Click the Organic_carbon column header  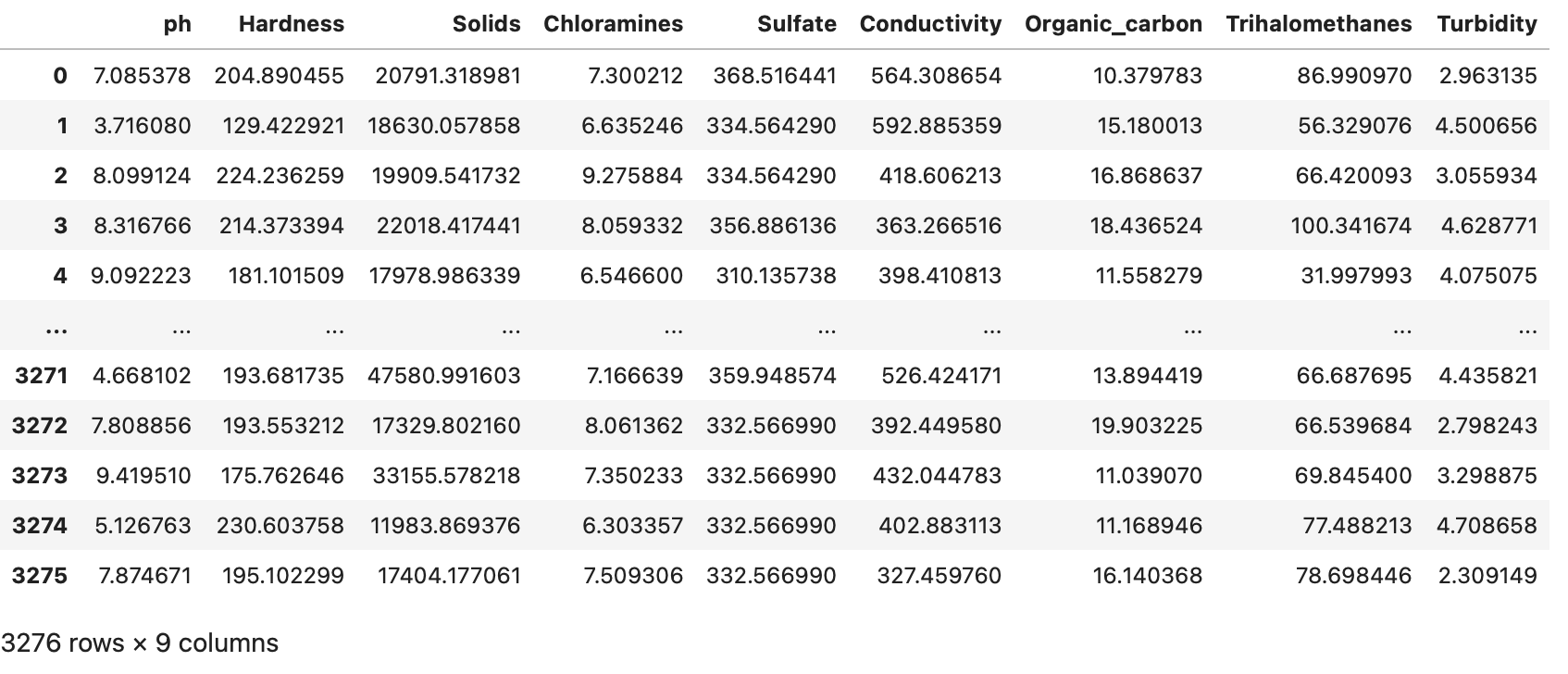[1113, 24]
